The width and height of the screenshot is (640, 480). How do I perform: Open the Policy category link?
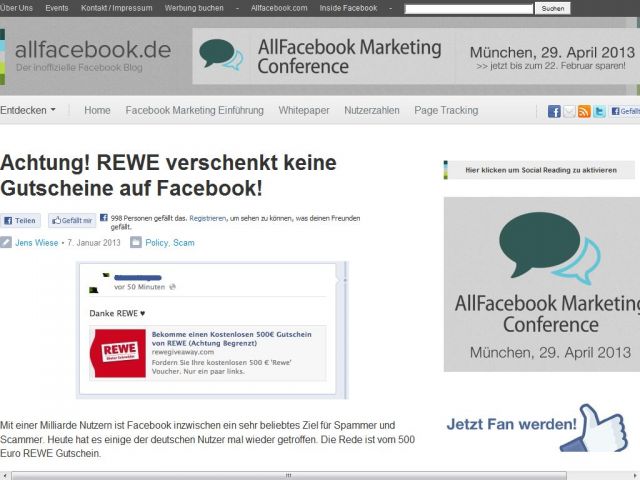tap(156, 242)
